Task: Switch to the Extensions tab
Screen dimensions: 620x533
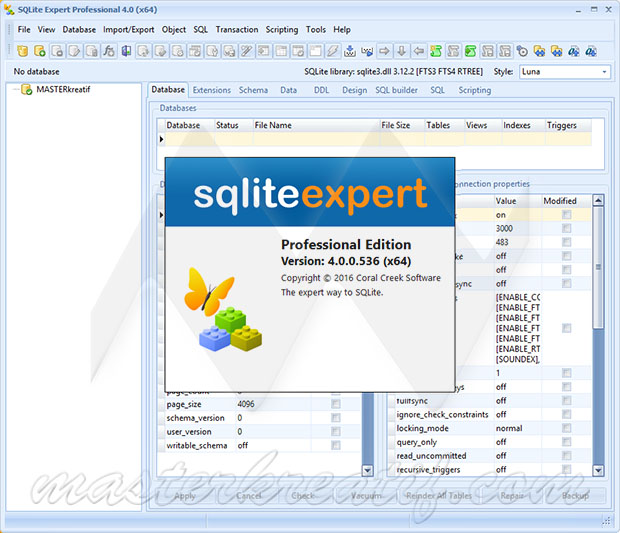Action: click(212, 90)
